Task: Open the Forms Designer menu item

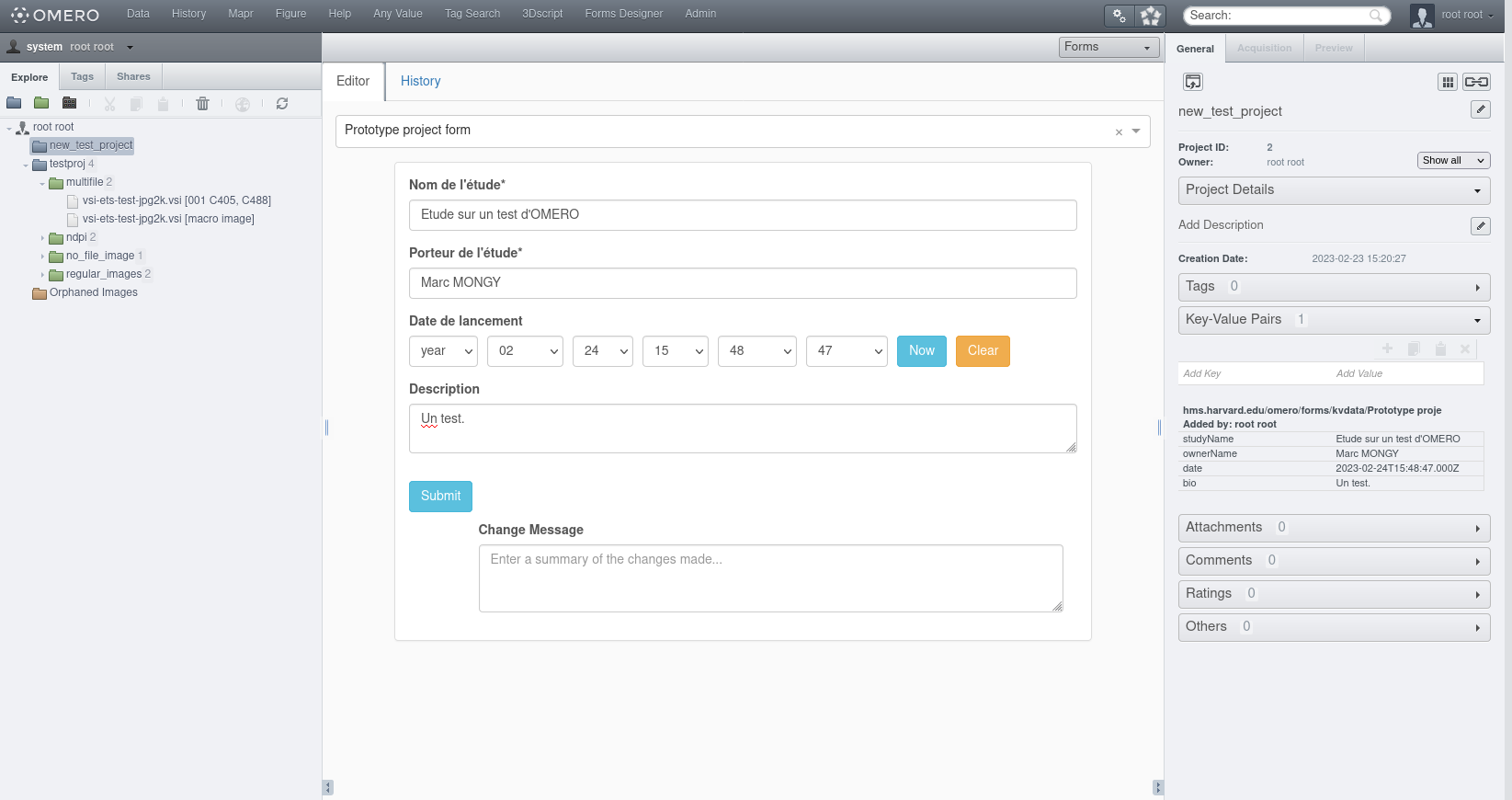Action: tap(624, 14)
